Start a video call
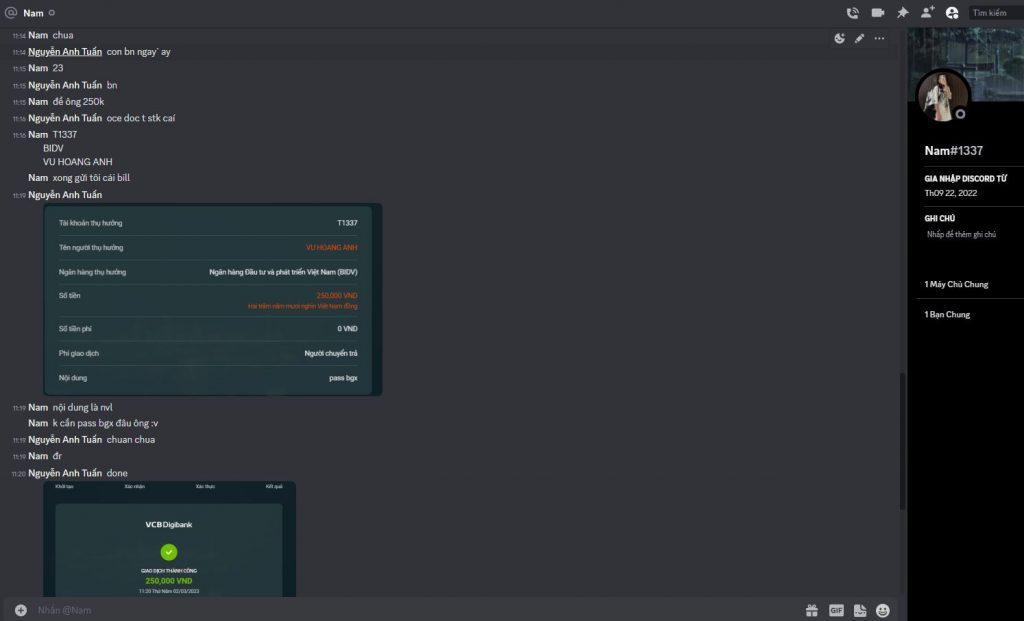This screenshot has width=1024, height=621. pyautogui.click(x=877, y=13)
